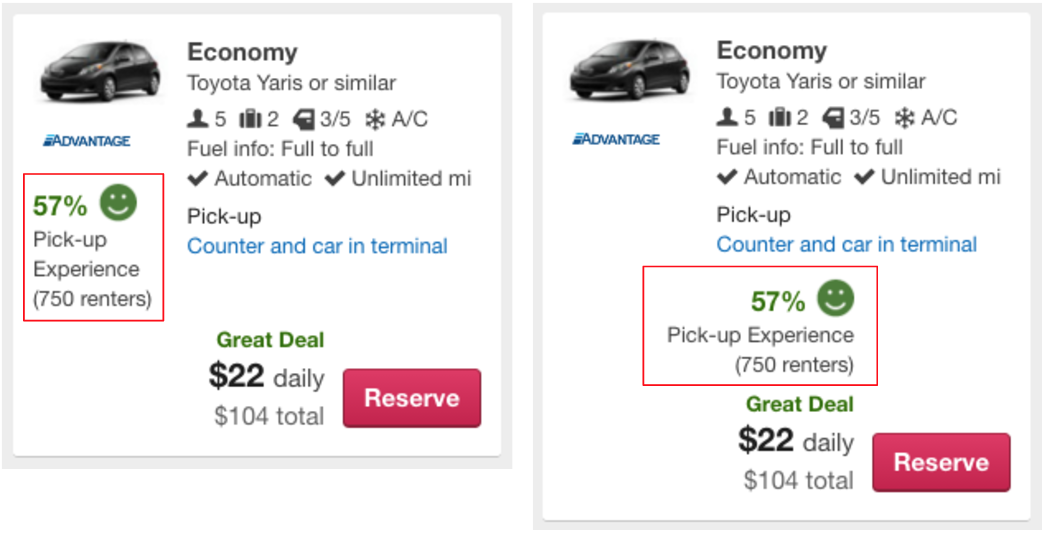Click the car door icon in left card
Screen dimensions: 1046x534
[304, 120]
